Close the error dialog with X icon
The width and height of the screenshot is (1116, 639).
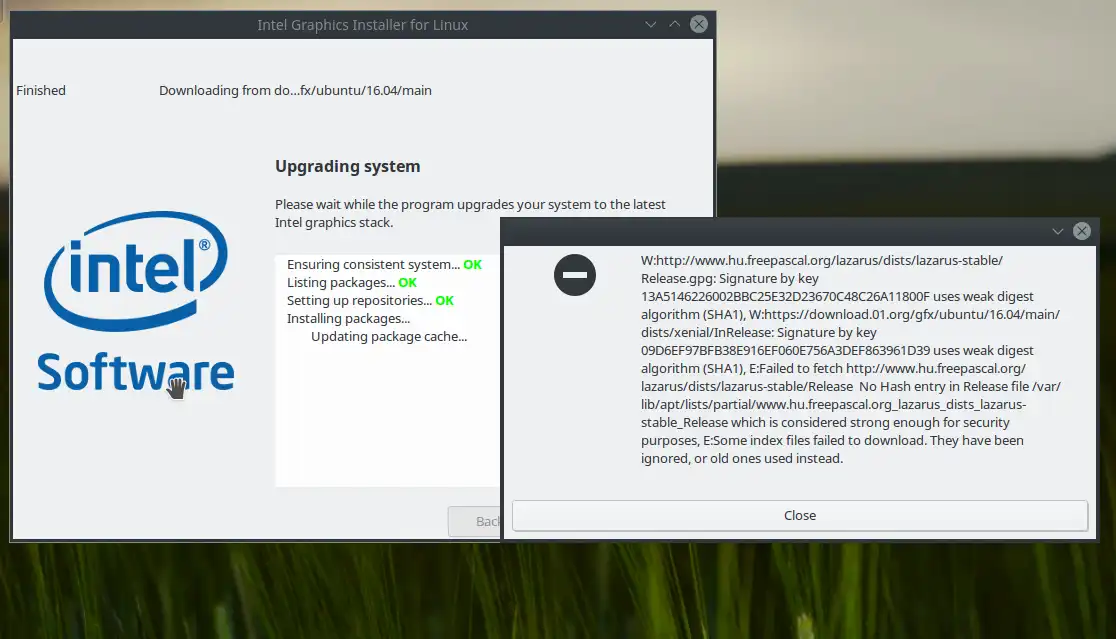coord(1081,231)
